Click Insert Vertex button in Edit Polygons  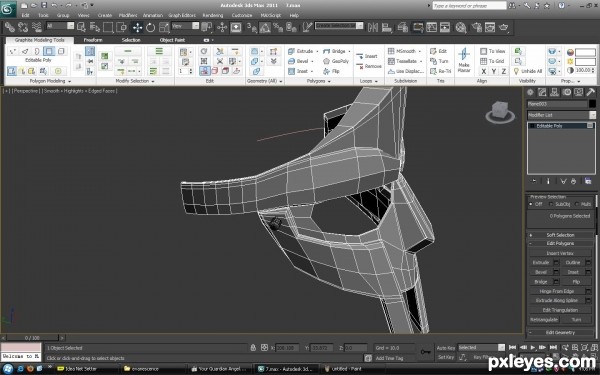point(560,253)
